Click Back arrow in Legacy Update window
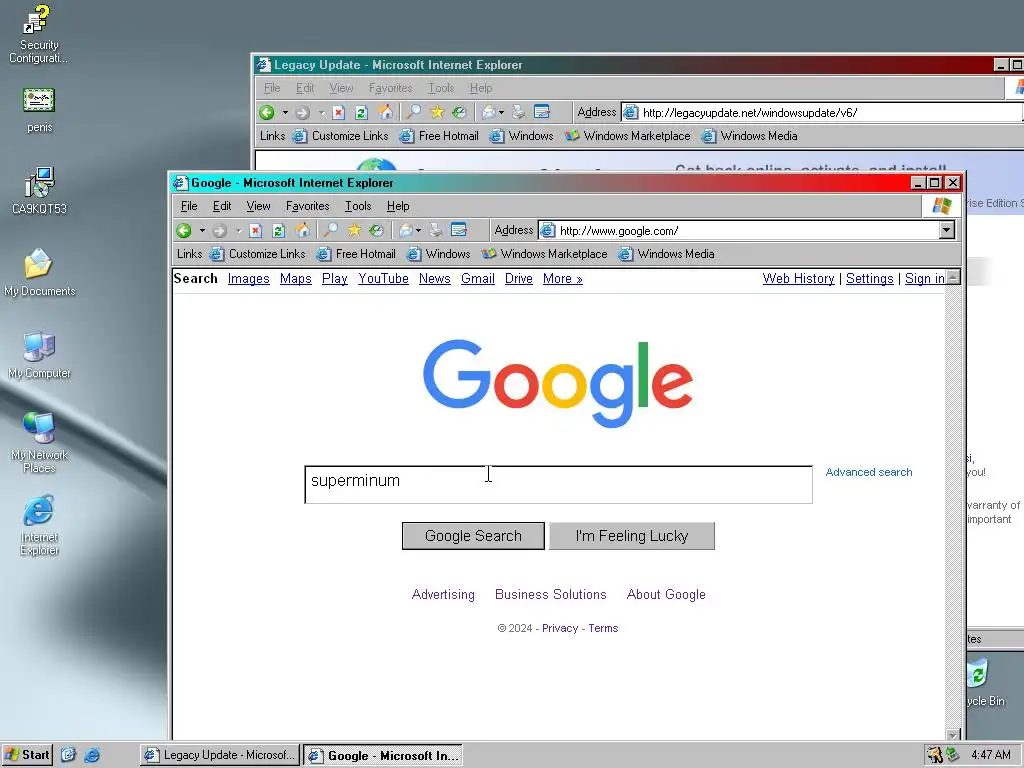 coord(266,112)
